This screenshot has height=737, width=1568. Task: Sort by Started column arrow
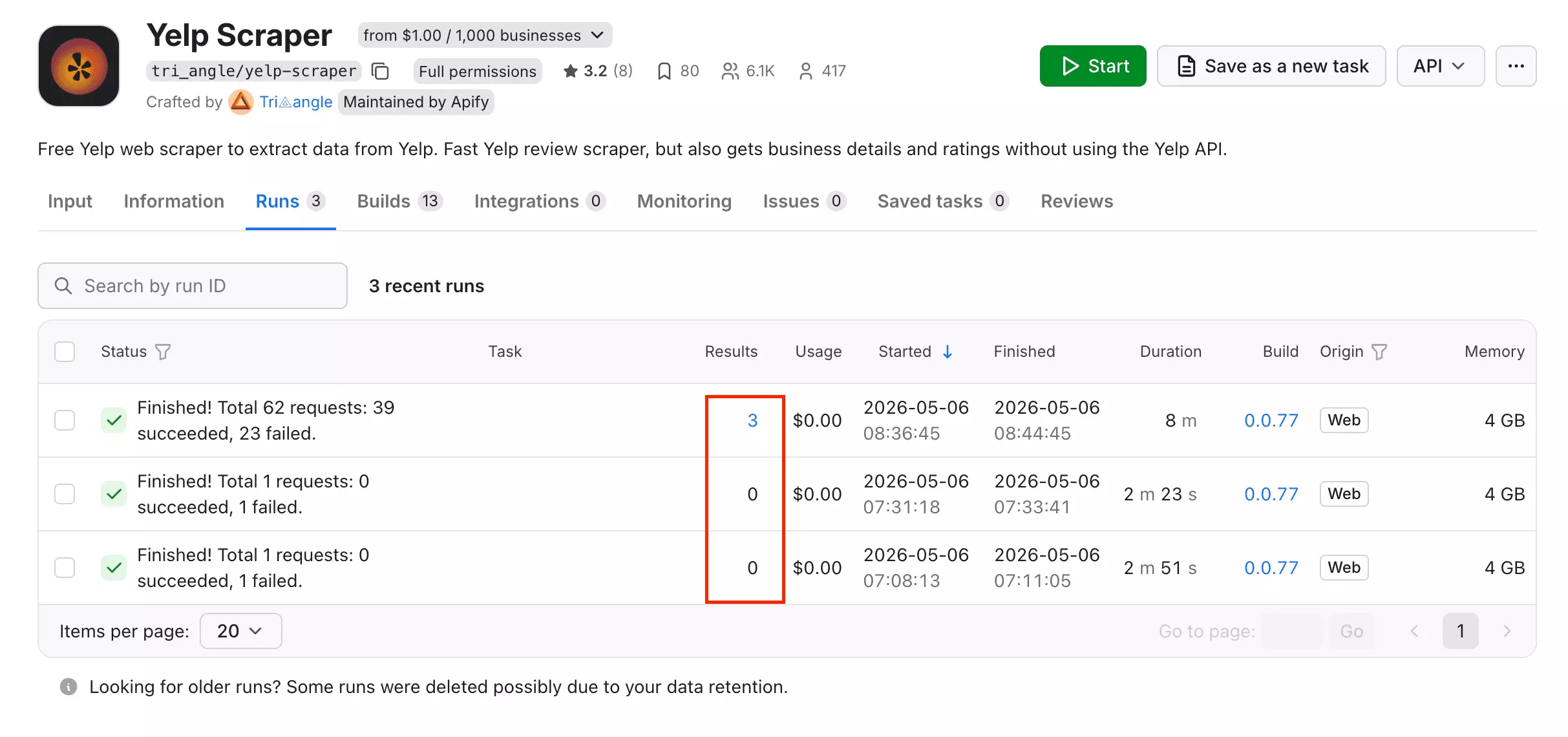[x=948, y=352]
